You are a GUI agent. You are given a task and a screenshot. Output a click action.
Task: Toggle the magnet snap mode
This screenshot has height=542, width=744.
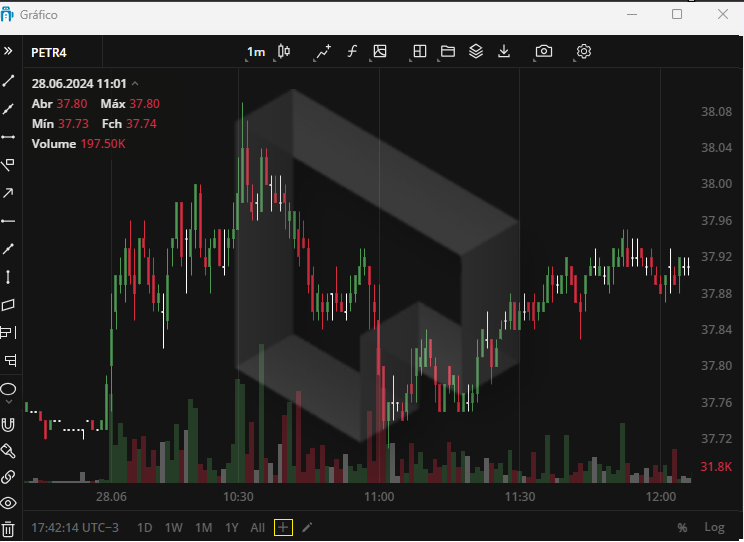(x=8, y=425)
